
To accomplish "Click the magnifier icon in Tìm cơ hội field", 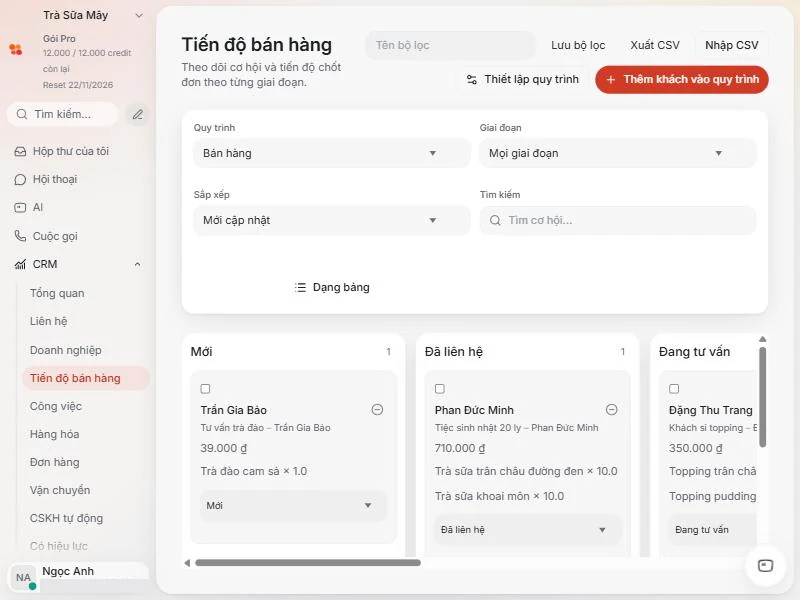I will click(x=495, y=220).
